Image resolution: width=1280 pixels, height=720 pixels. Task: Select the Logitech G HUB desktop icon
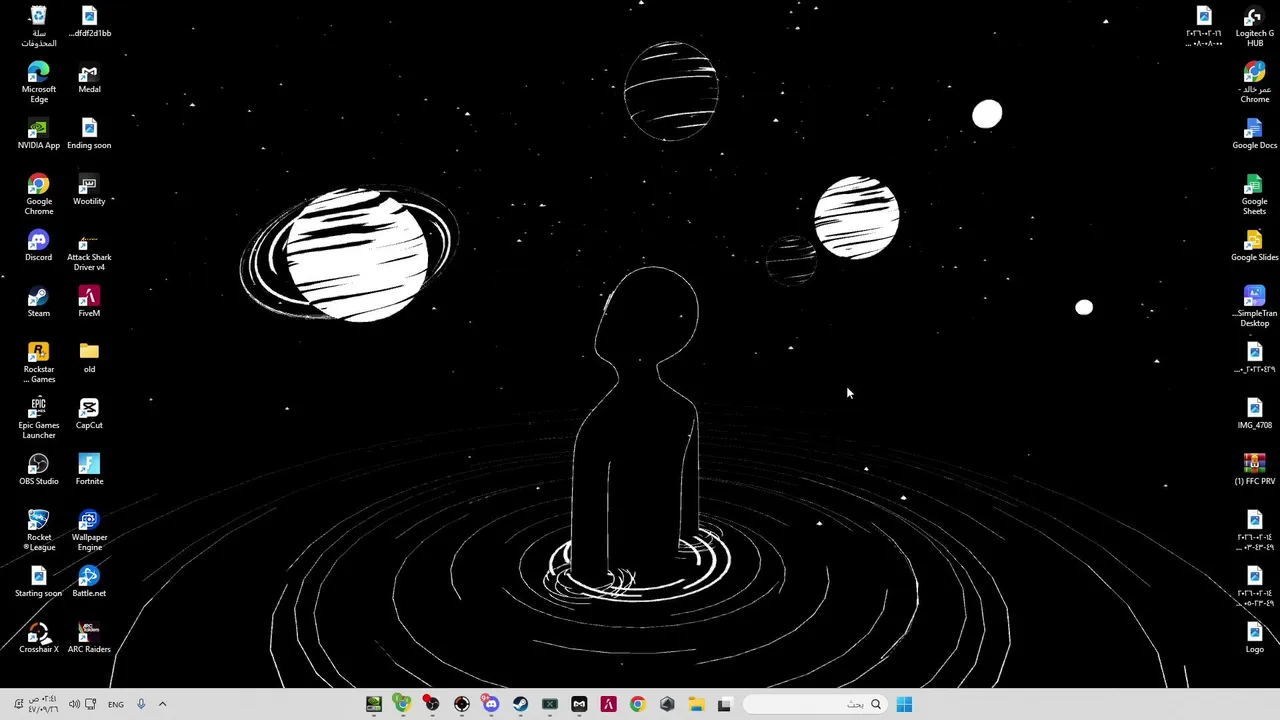[x=1254, y=26]
